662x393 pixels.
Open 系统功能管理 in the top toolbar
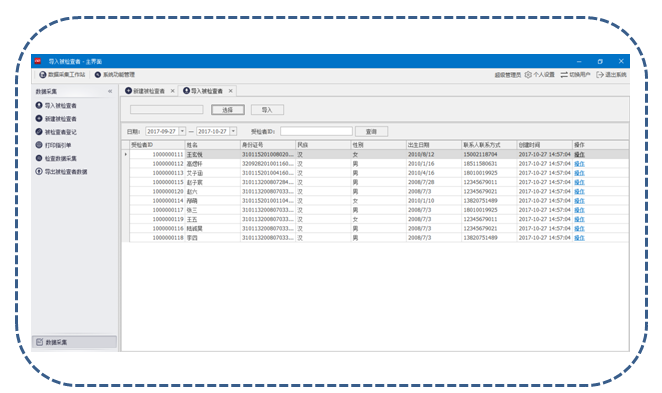(x=114, y=75)
